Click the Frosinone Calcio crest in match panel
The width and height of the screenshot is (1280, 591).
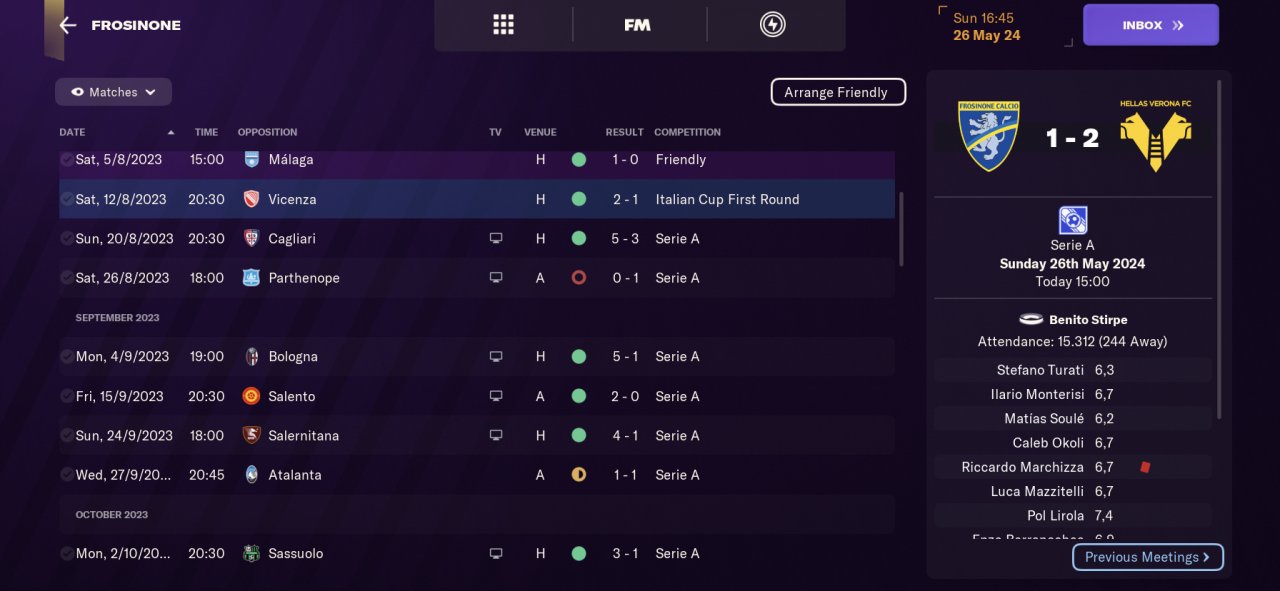pyautogui.click(x=988, y=136)
